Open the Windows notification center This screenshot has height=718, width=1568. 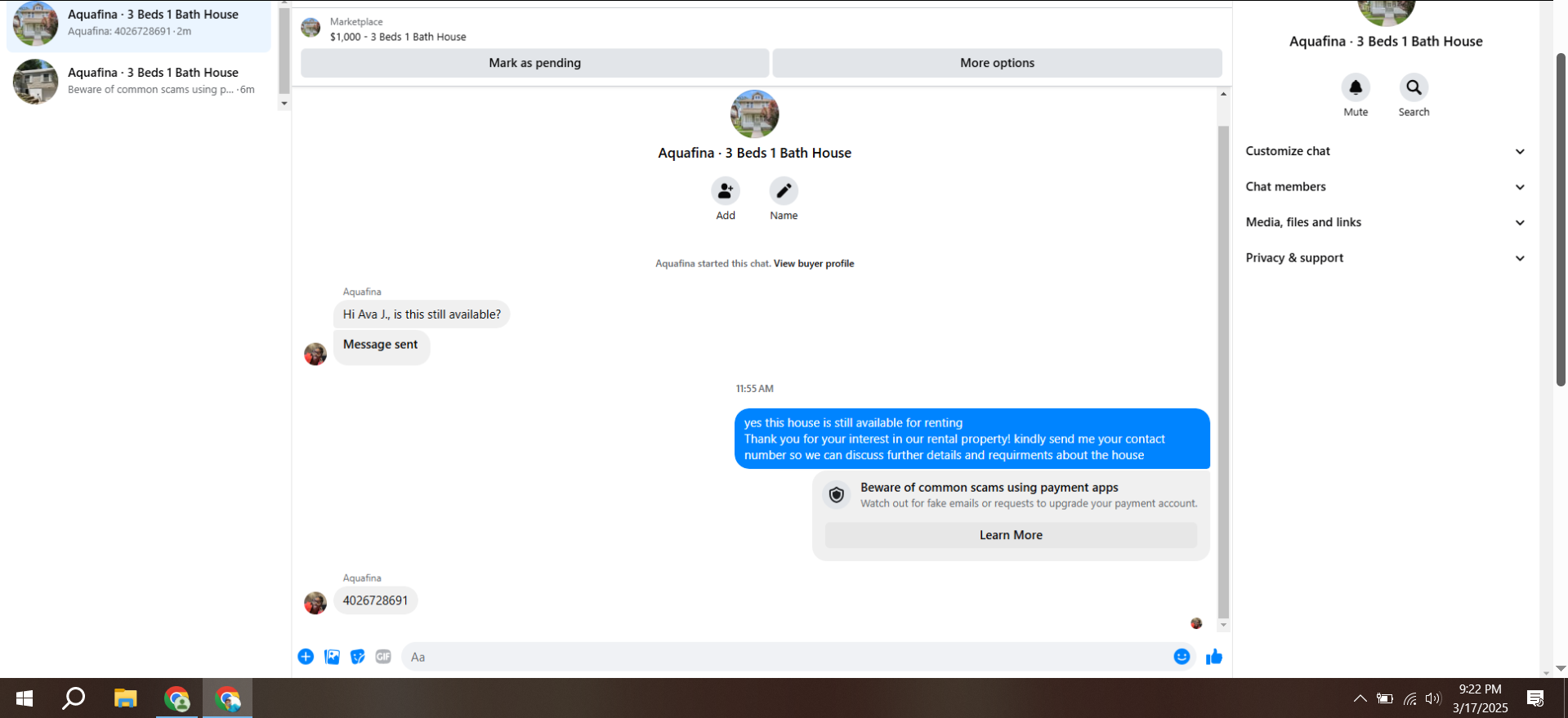click(x=1535, y=698)
